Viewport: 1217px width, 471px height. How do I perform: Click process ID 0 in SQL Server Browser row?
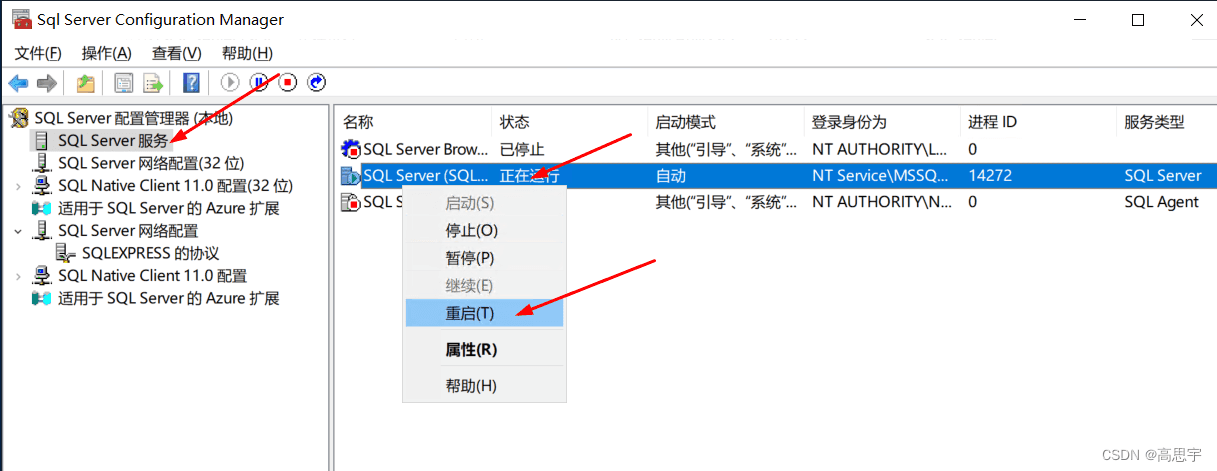pyautogui.click(x=972, y=150)
